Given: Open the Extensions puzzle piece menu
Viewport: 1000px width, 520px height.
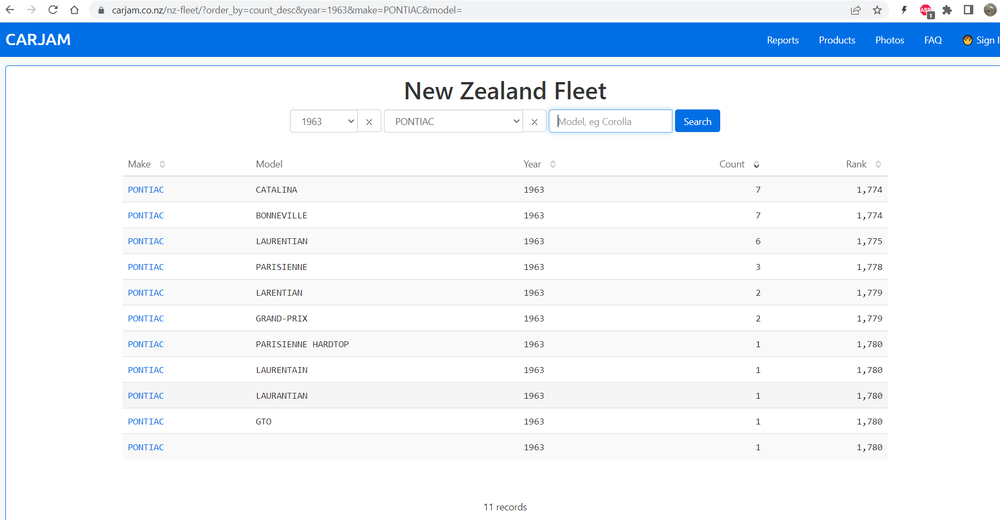Looking at the screenshot, I should click(x=947, y=10).
